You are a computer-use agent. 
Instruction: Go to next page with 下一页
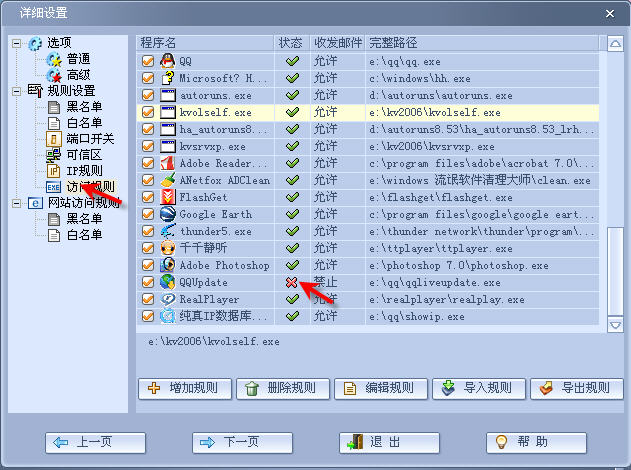click(x=242, y=443)
